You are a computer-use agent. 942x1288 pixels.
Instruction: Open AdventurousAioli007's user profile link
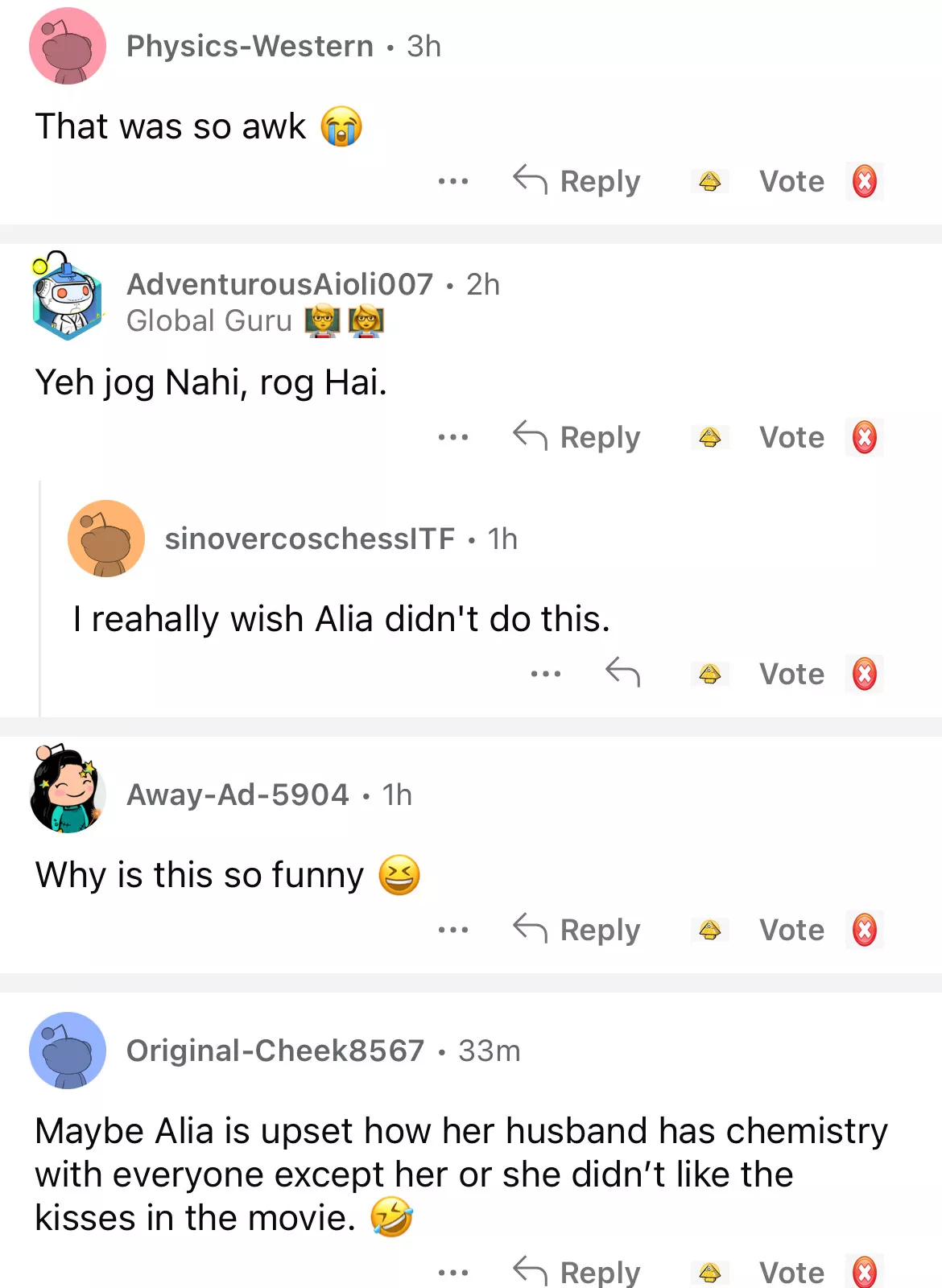tap(279, 284)
